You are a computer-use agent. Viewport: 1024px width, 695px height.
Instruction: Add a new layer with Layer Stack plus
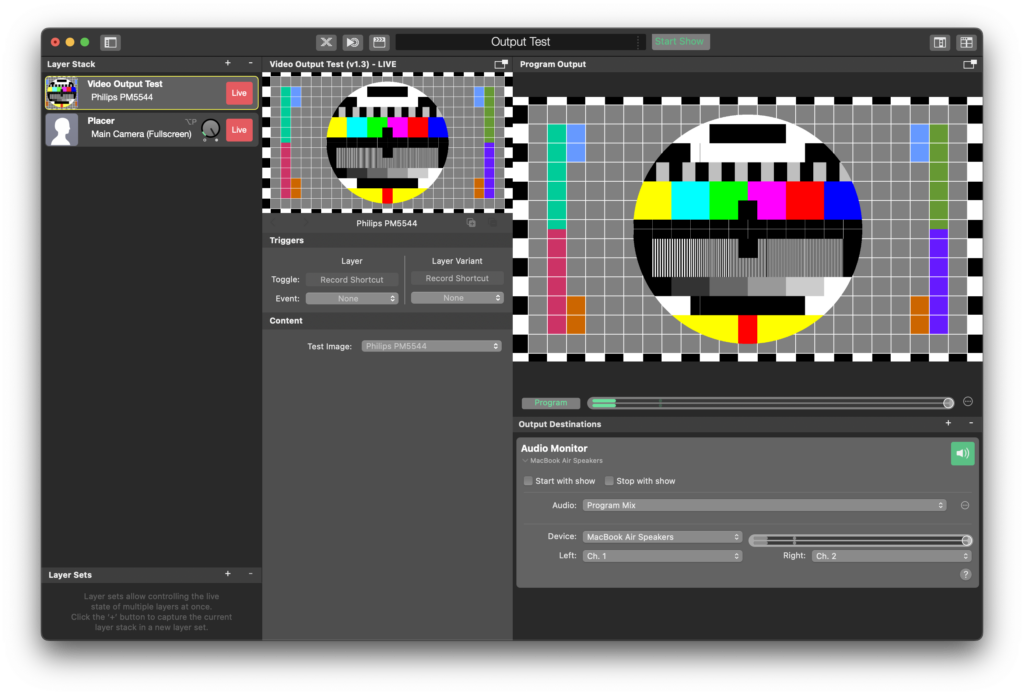(228, 63)
